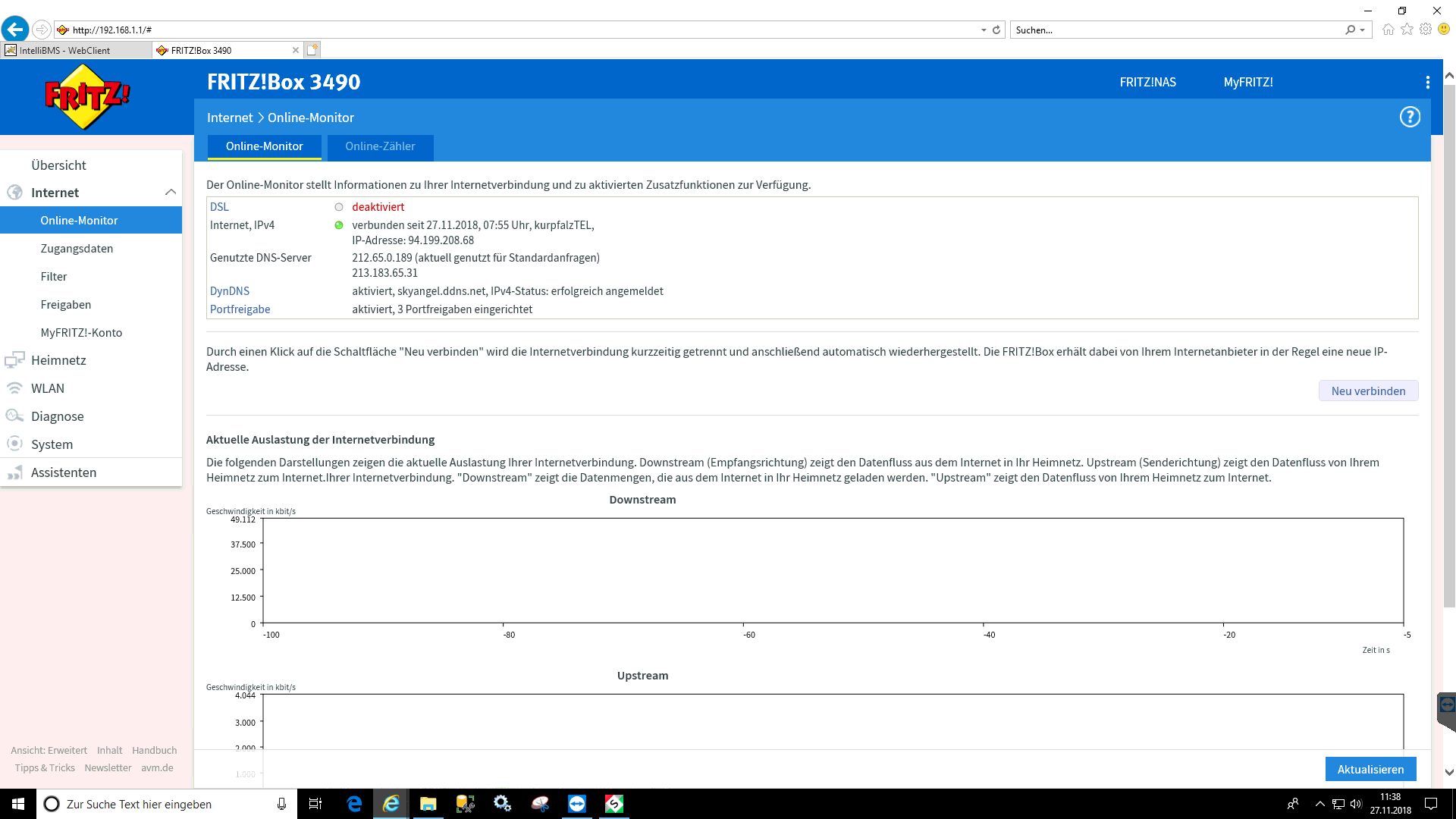Expand the search provider dropdown arrow
The width and height of the screenshot is (1456, 819).
coord(1363,30)
